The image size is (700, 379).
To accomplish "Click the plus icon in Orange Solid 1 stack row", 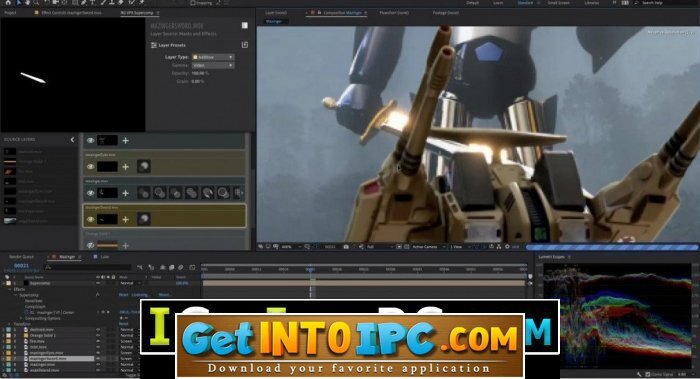I will click(125, 245).
